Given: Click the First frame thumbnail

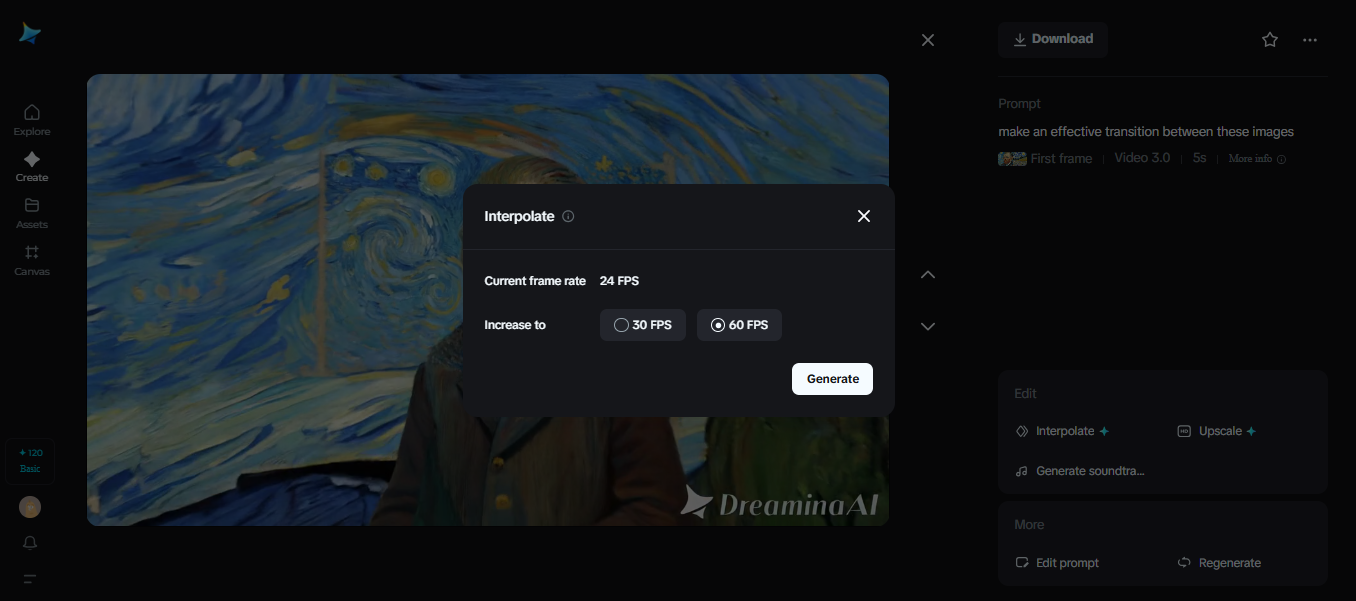Looking at the screenshot, I should (x=1013, y=159).
